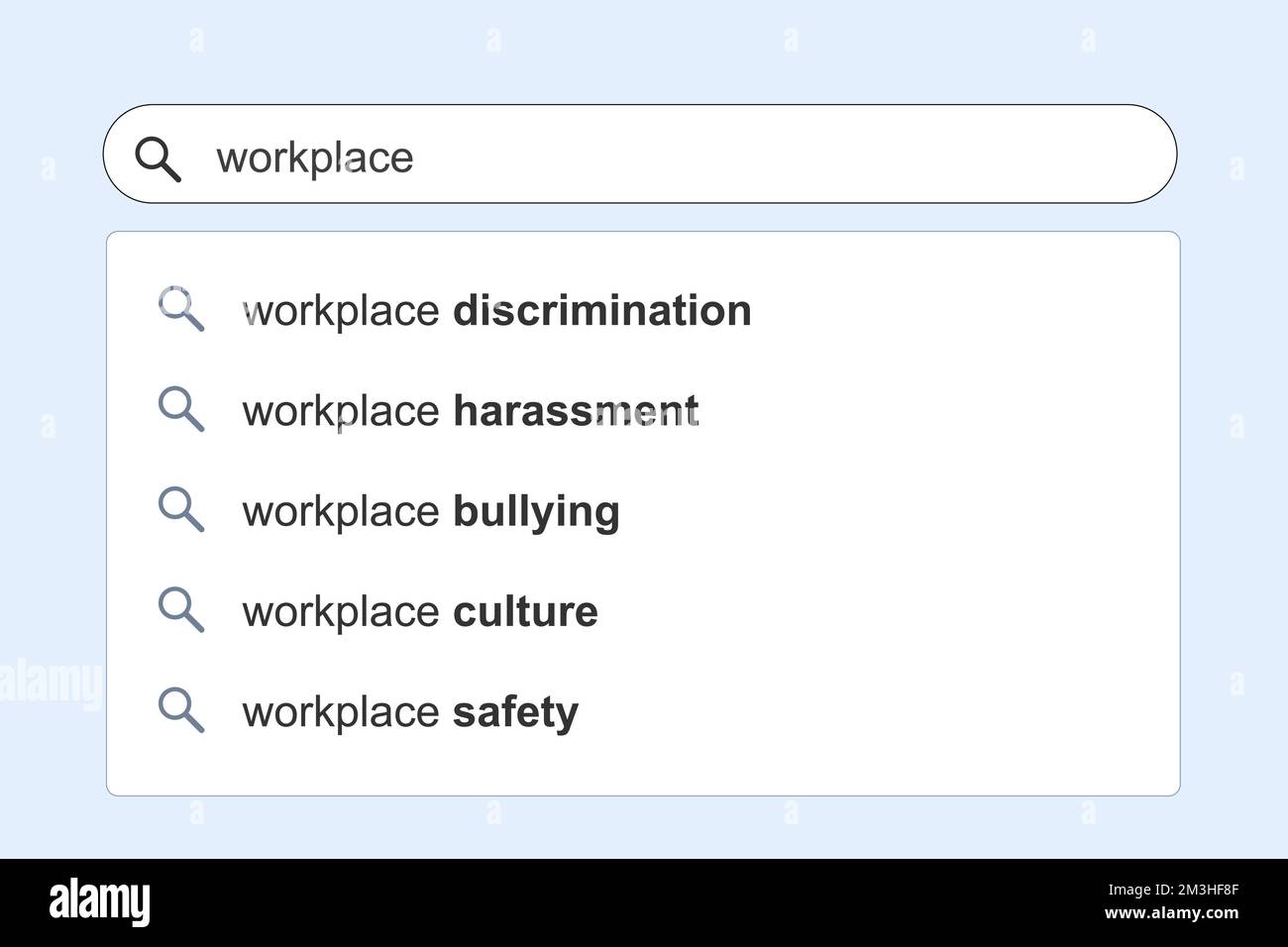Screen dimensions: 1288x947
Task: Select the workplace discrimination suggestion
Action: (495, 311)
